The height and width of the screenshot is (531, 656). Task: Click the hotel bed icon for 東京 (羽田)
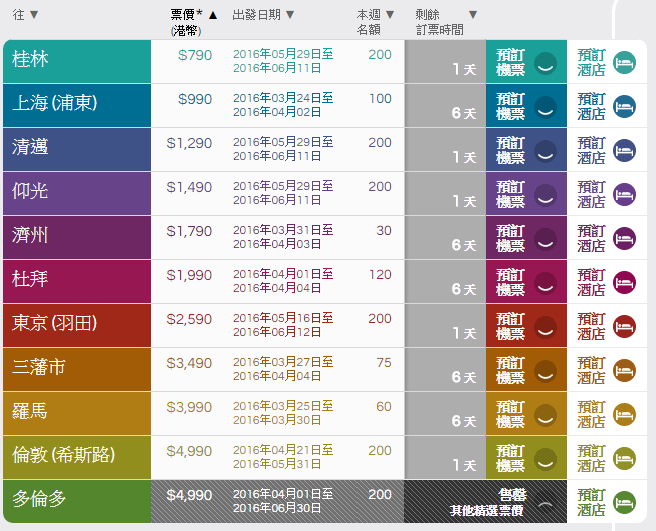(624, 326)
